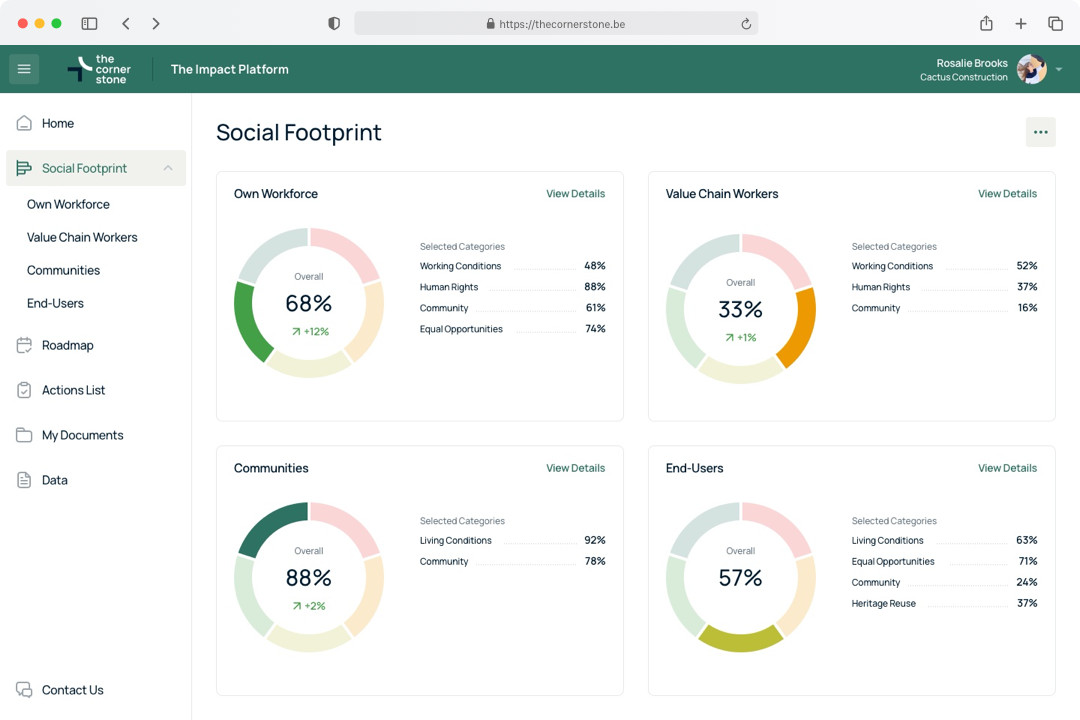Click orange segment of Value Chain donut
1080x720 pixels.
[800, 327]
